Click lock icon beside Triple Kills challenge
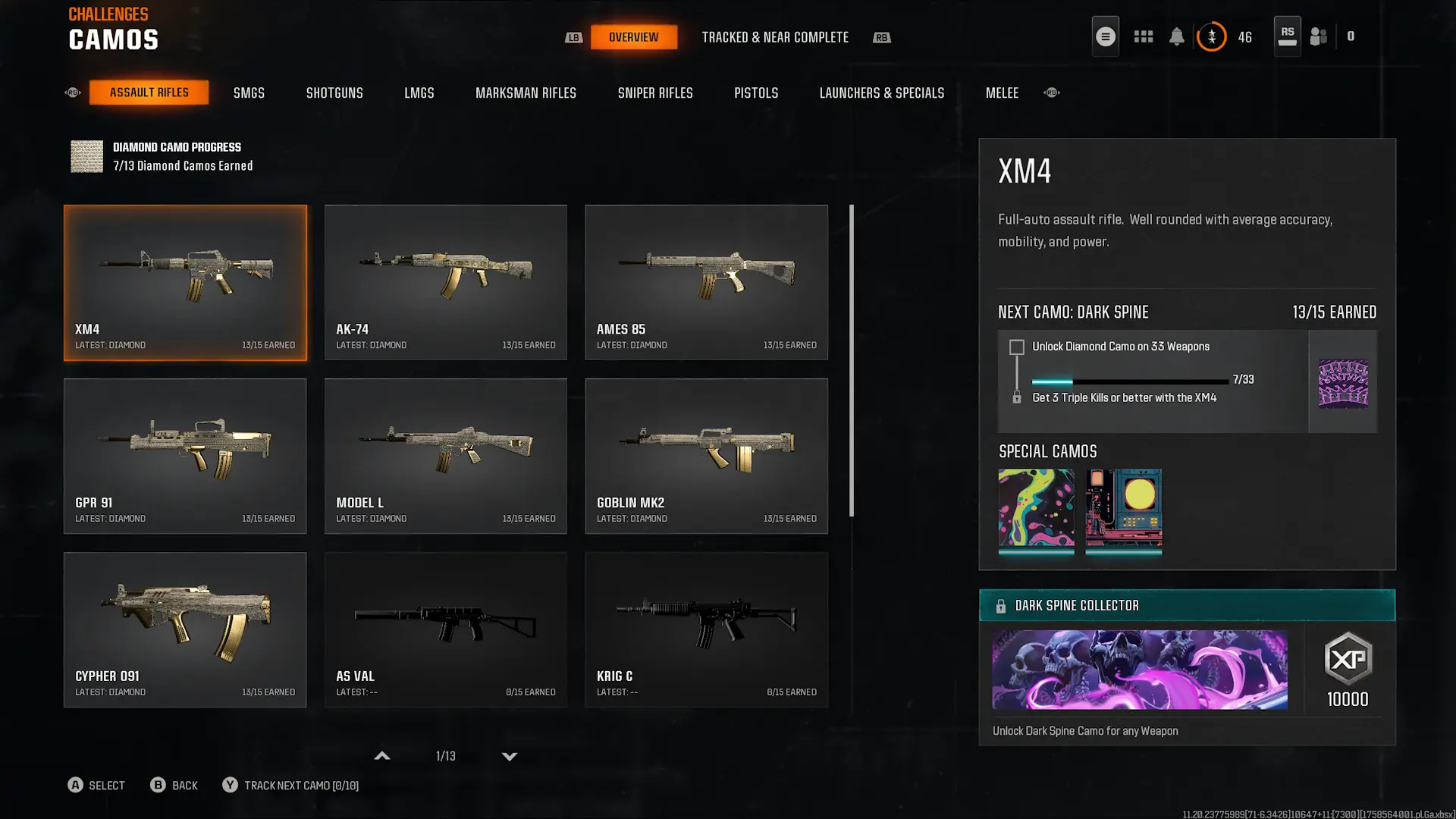Image resolution: width=1456 pixels, height=819 pixels. (x=1016, y=397)
